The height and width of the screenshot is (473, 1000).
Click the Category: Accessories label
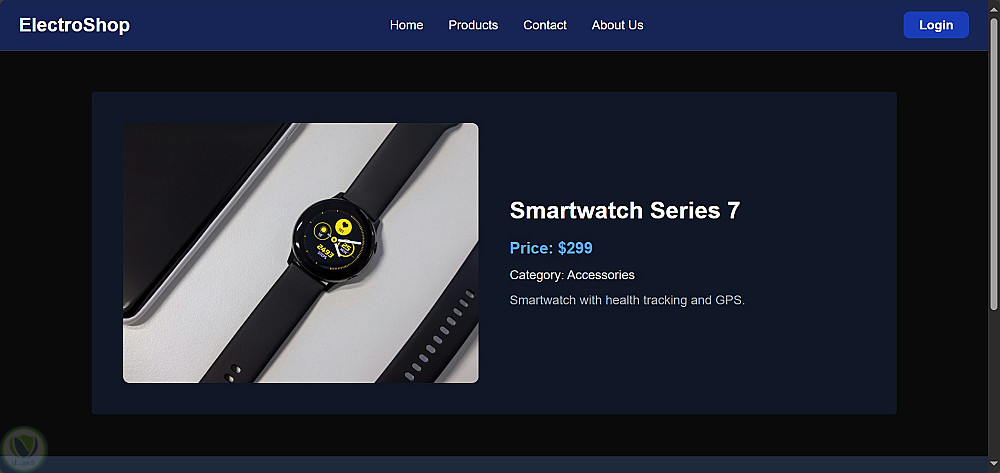click(x=572, y=275)
